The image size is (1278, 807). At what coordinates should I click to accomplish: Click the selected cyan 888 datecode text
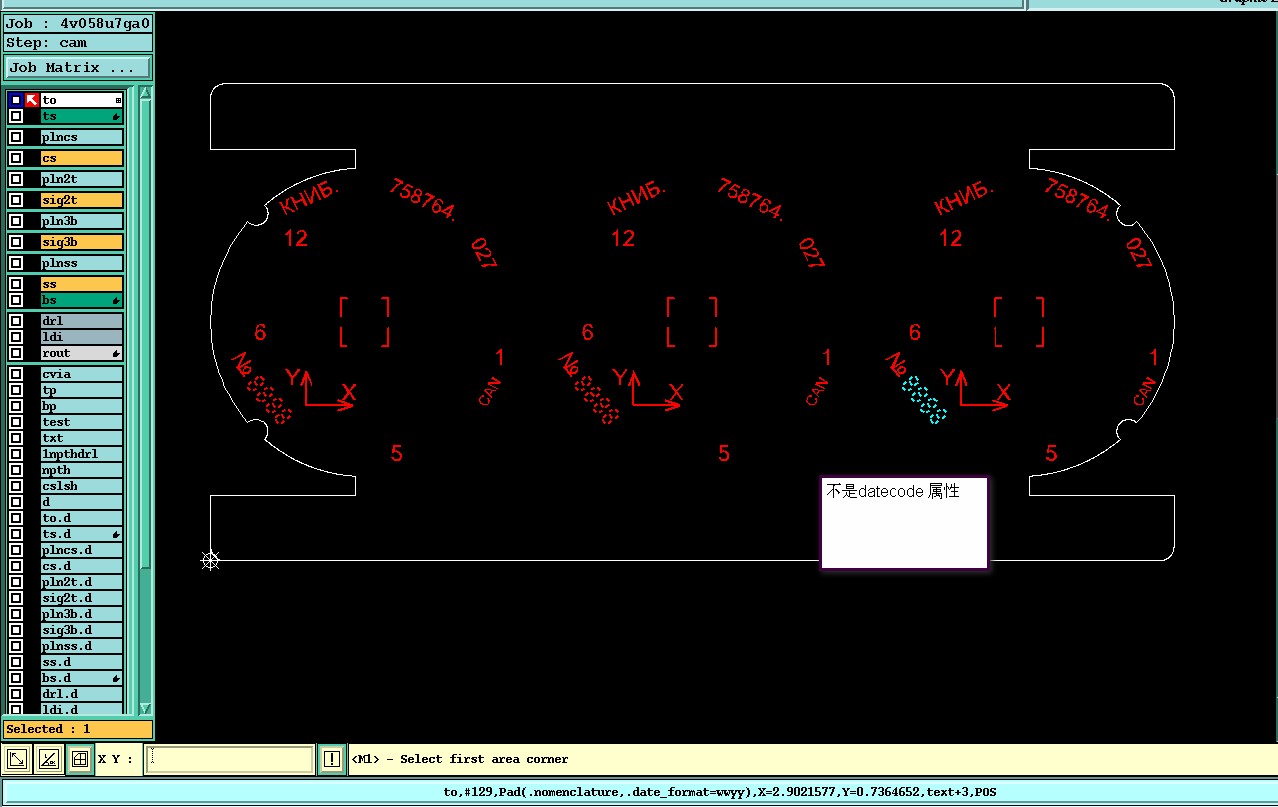(925, 399)
